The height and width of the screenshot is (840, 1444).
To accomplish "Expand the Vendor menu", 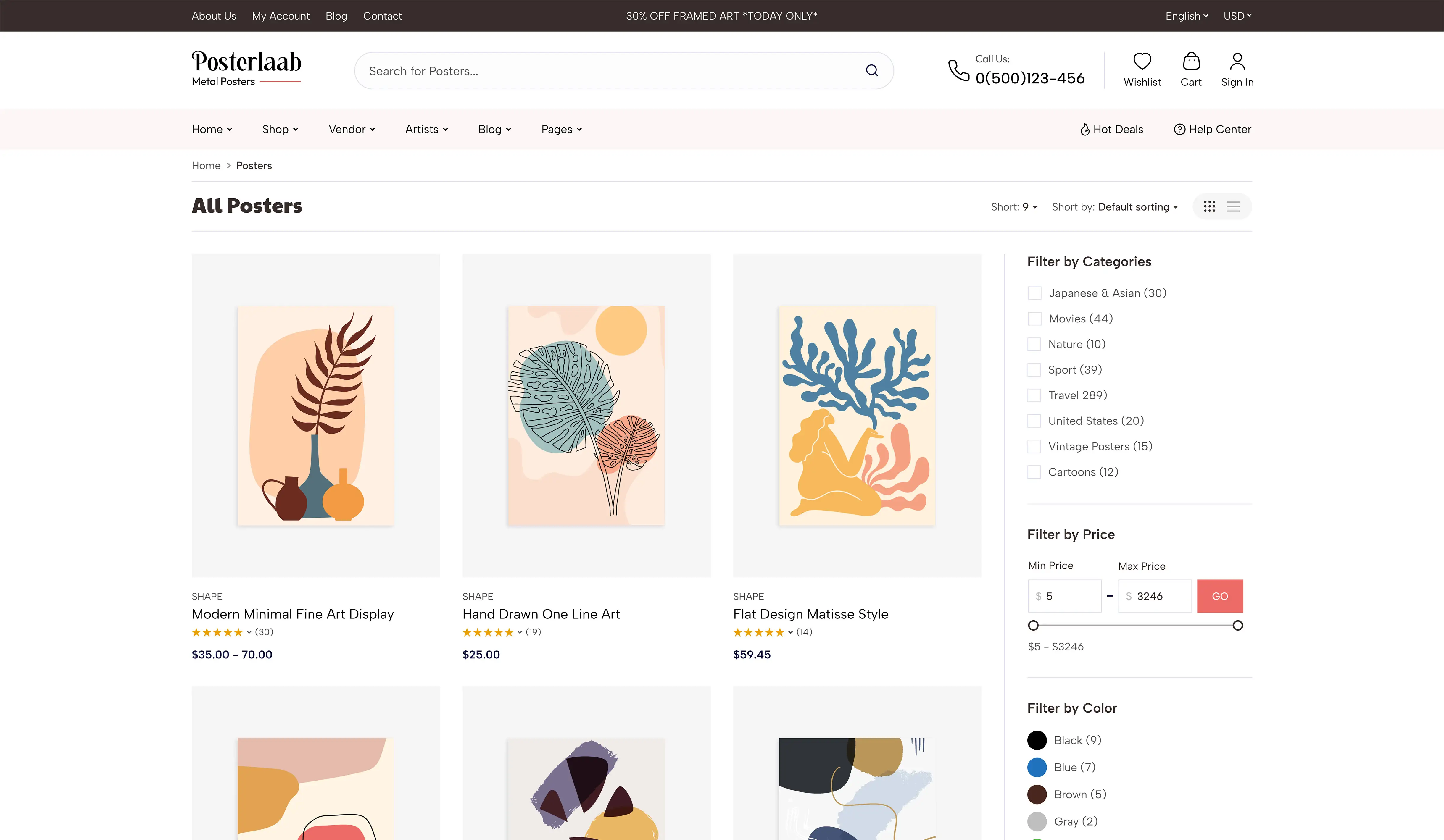I will click(x=352, y=130).
